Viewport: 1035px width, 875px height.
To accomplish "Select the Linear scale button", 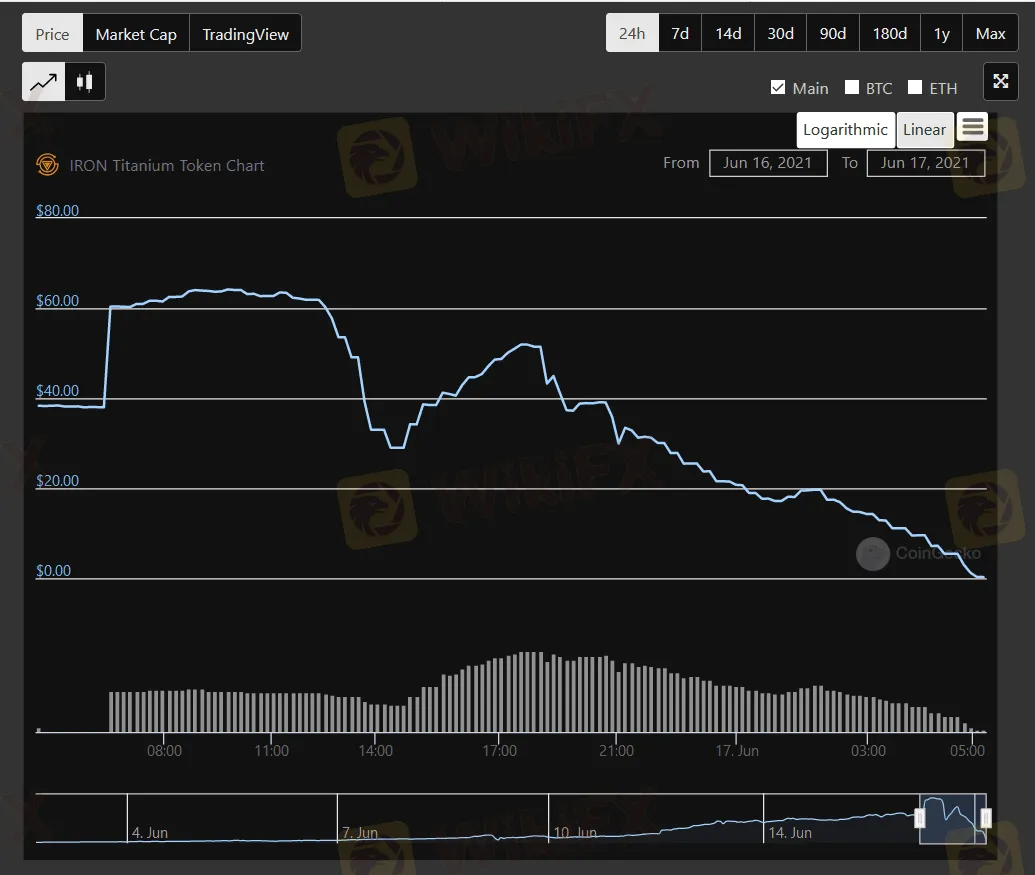I will [924, 130].
